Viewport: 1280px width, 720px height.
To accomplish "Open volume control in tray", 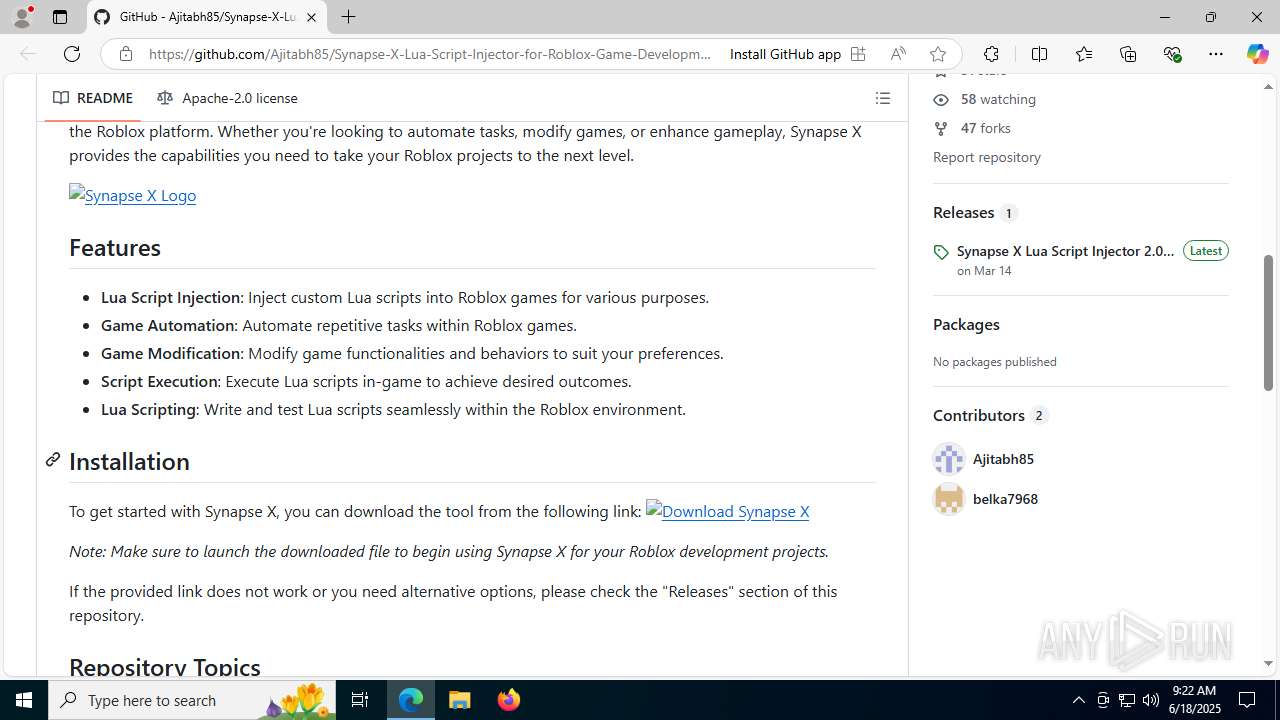I will coord(1150,700).
